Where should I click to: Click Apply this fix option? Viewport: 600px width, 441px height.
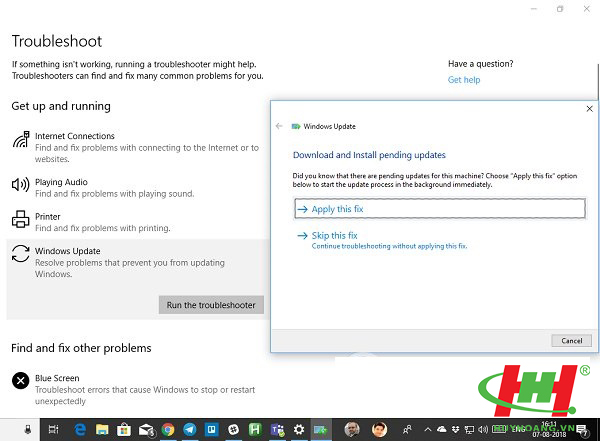click(x=440, y=209)
